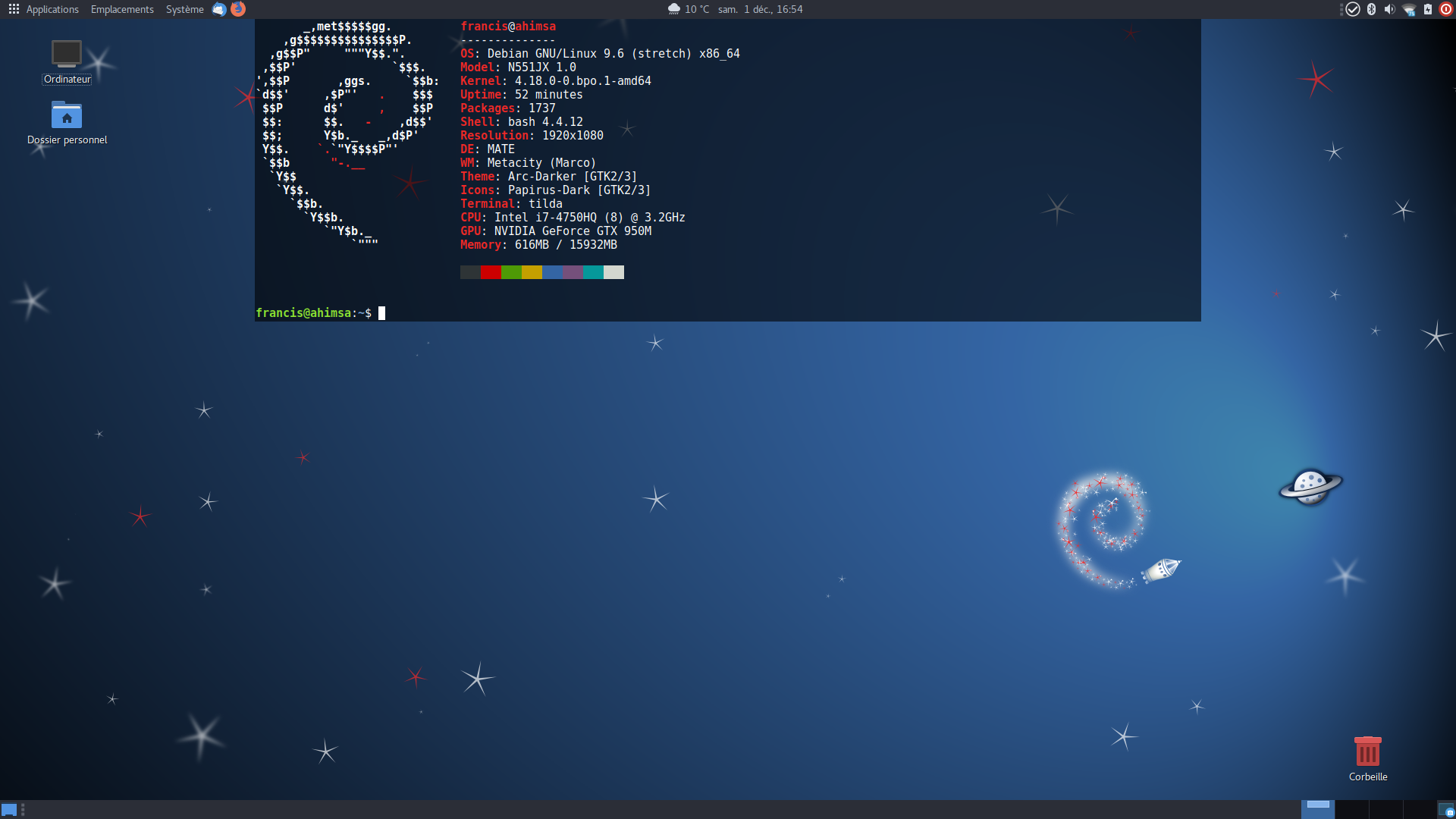Toggle the show desktop button

tap(9, 810)
